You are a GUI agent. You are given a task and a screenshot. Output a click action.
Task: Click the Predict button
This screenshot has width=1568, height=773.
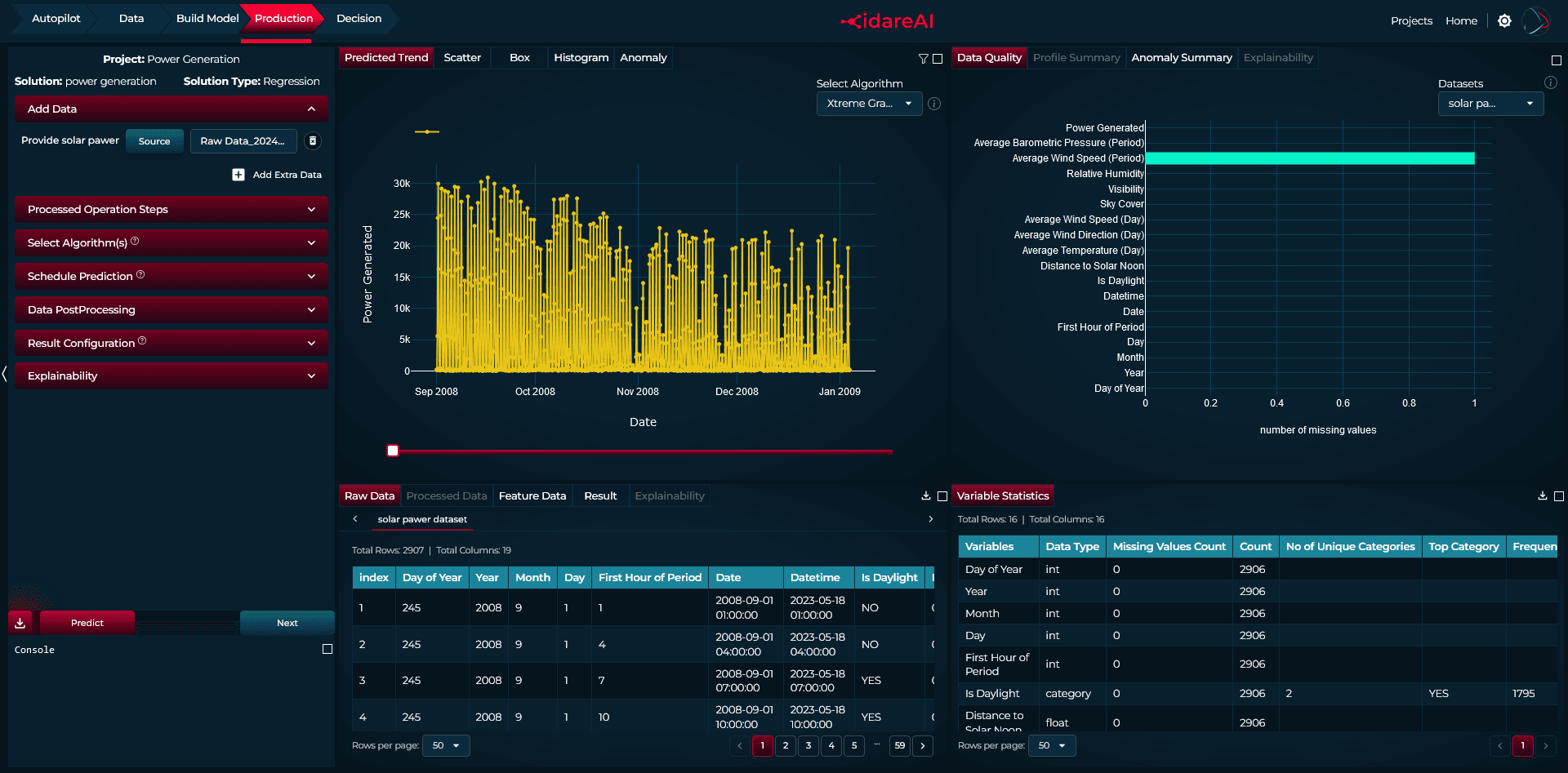coord(87,623)
